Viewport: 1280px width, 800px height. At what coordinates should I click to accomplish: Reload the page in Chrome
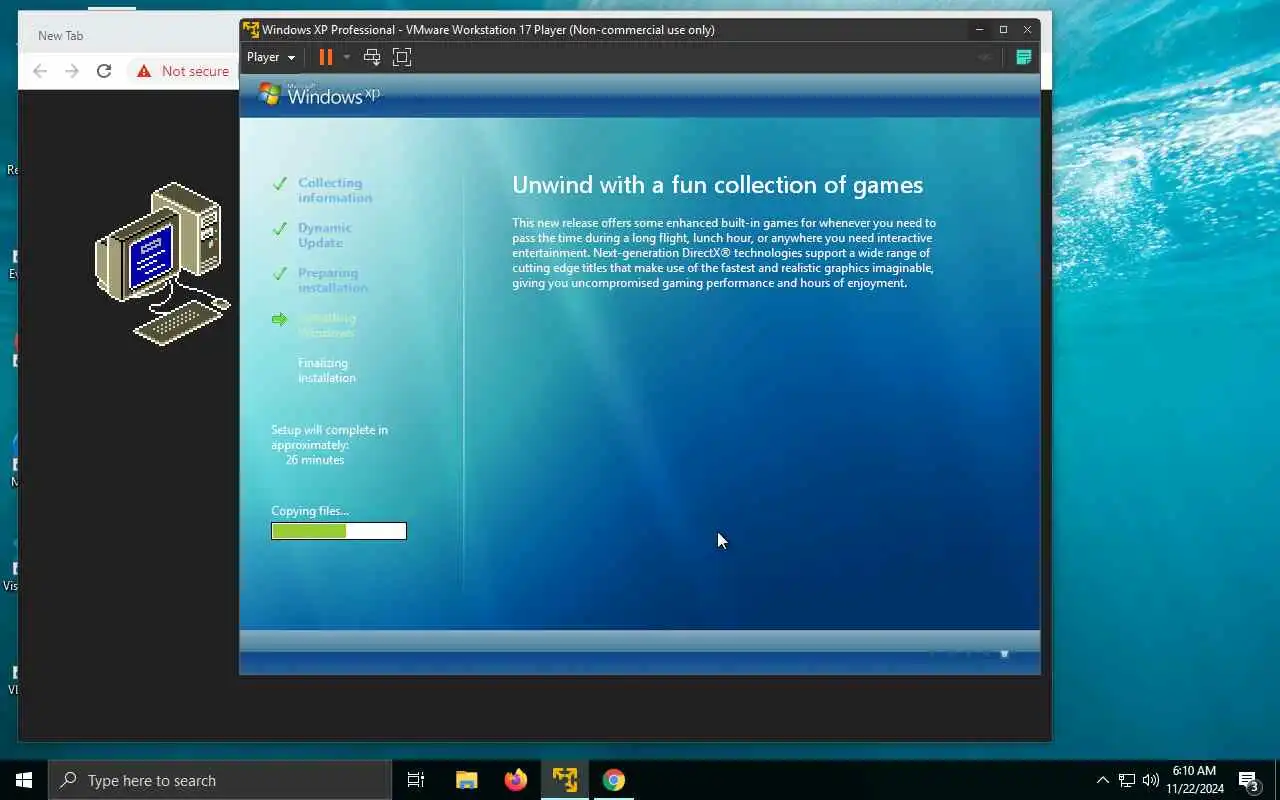pyautogui.click(x=104, y=71)
